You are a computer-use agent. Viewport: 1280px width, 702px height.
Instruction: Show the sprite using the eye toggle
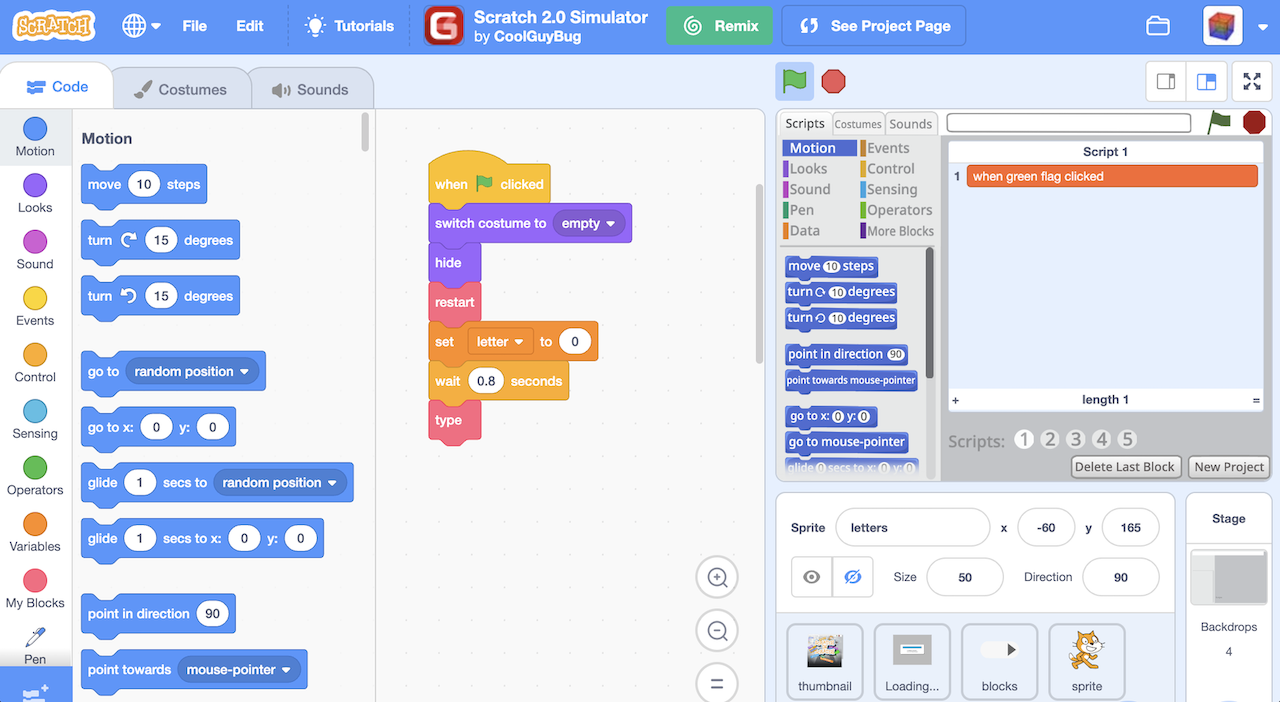[811, 577]
